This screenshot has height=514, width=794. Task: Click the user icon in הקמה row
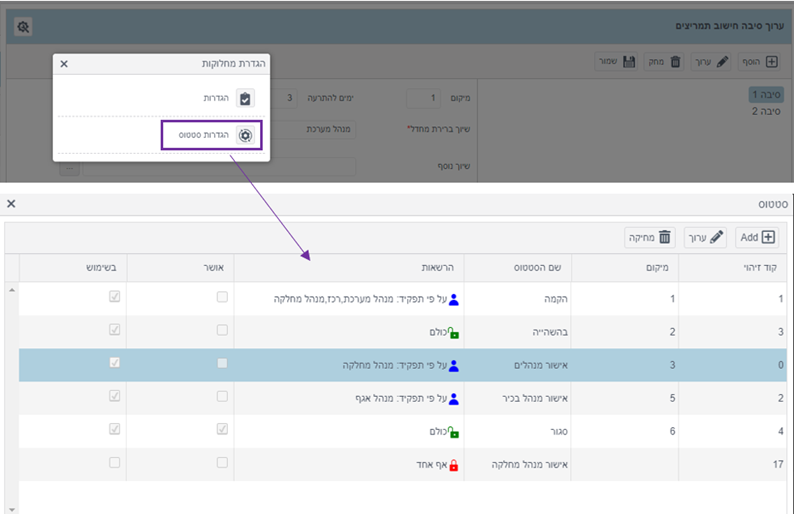[454, 300]
